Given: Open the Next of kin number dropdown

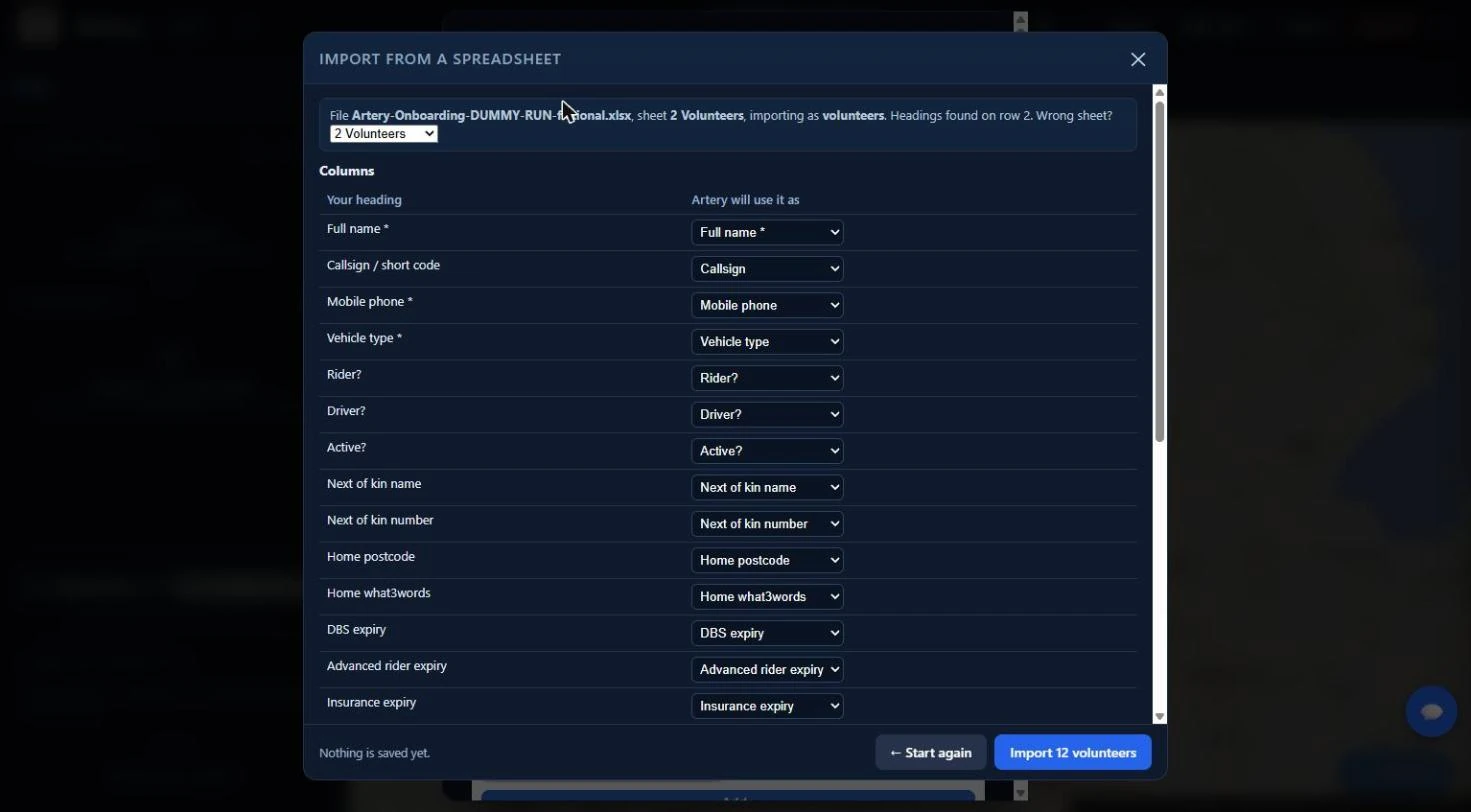Looking at the screenshot, I should click(x=767, y=524).
